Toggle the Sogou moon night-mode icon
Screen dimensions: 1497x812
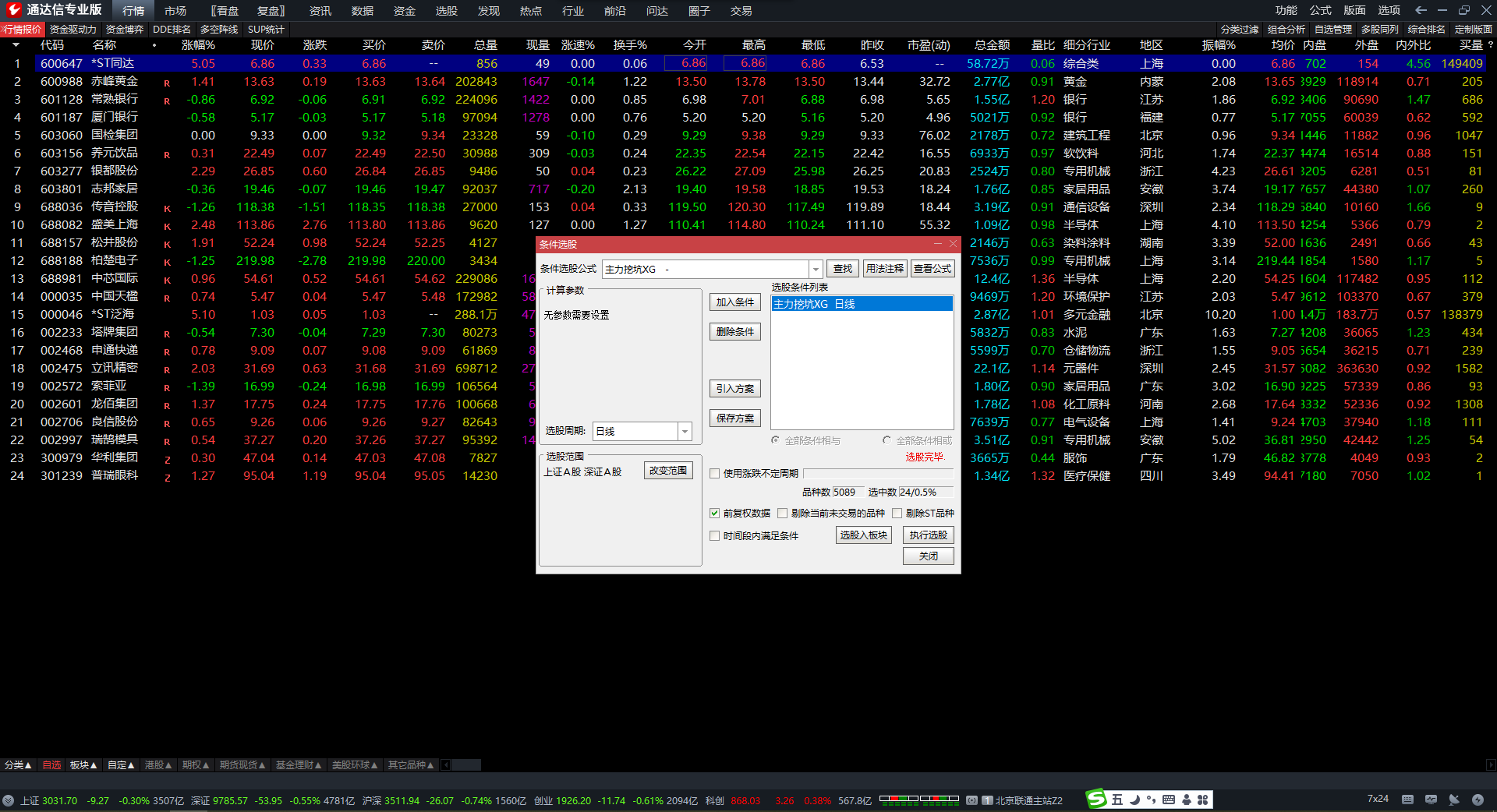click(1134, 800)
